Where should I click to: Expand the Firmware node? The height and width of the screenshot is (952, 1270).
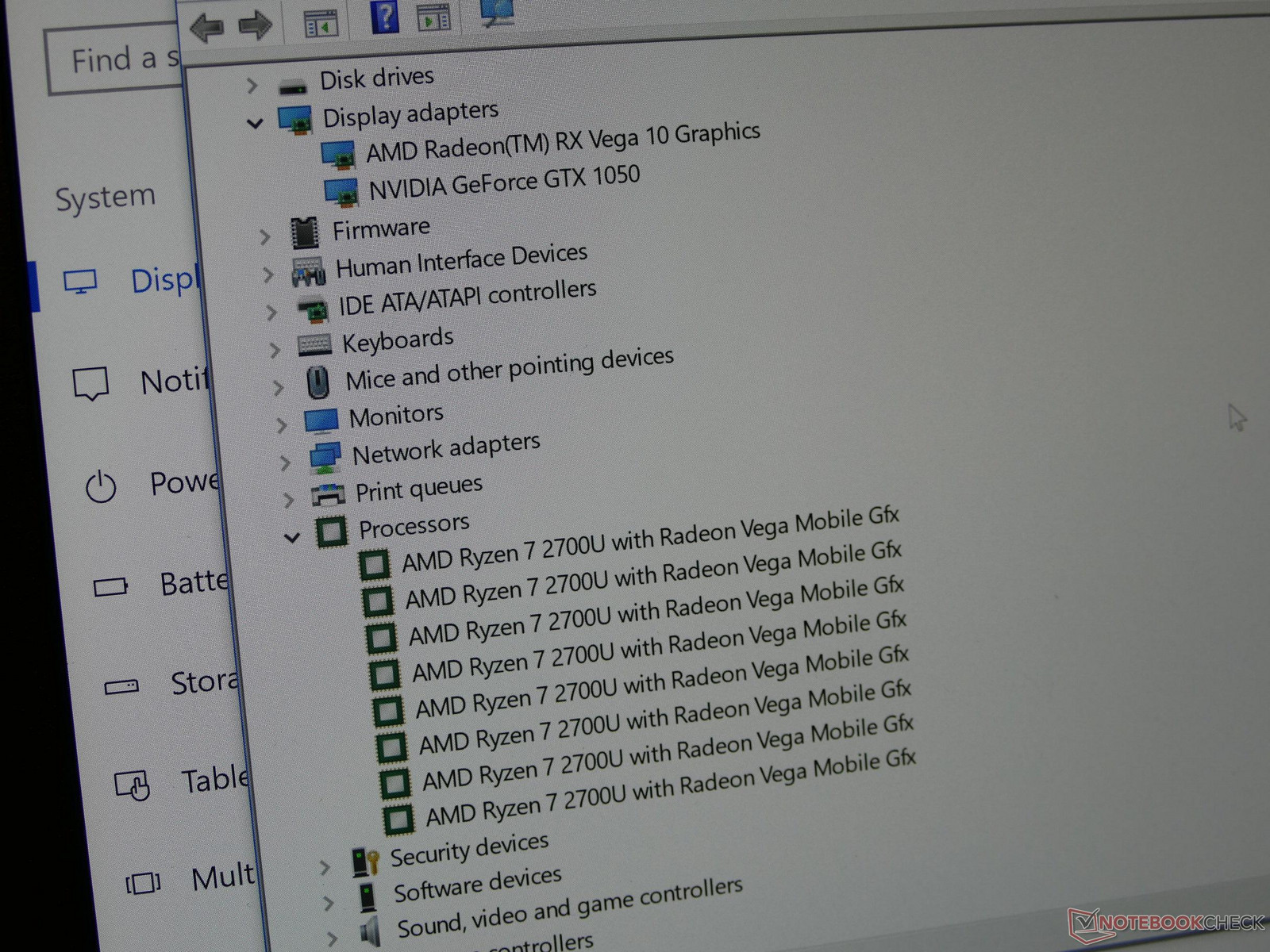[264, 236]
